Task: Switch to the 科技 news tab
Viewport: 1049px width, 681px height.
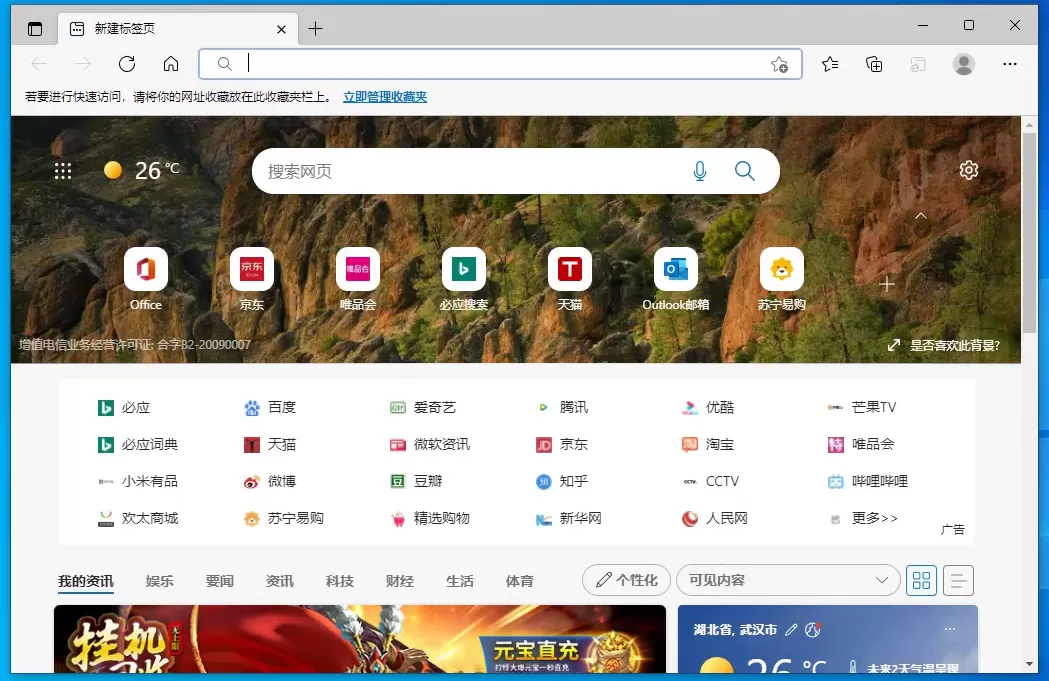Action: click(339, 579)
